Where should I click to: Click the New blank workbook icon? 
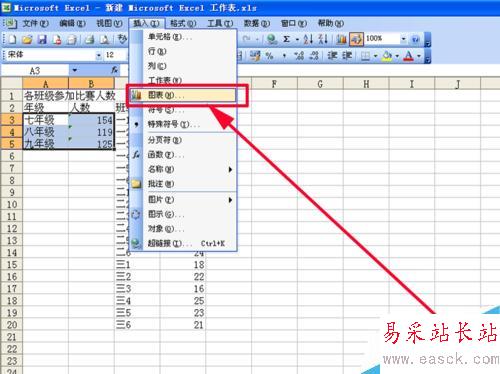(x=12, y=39)
